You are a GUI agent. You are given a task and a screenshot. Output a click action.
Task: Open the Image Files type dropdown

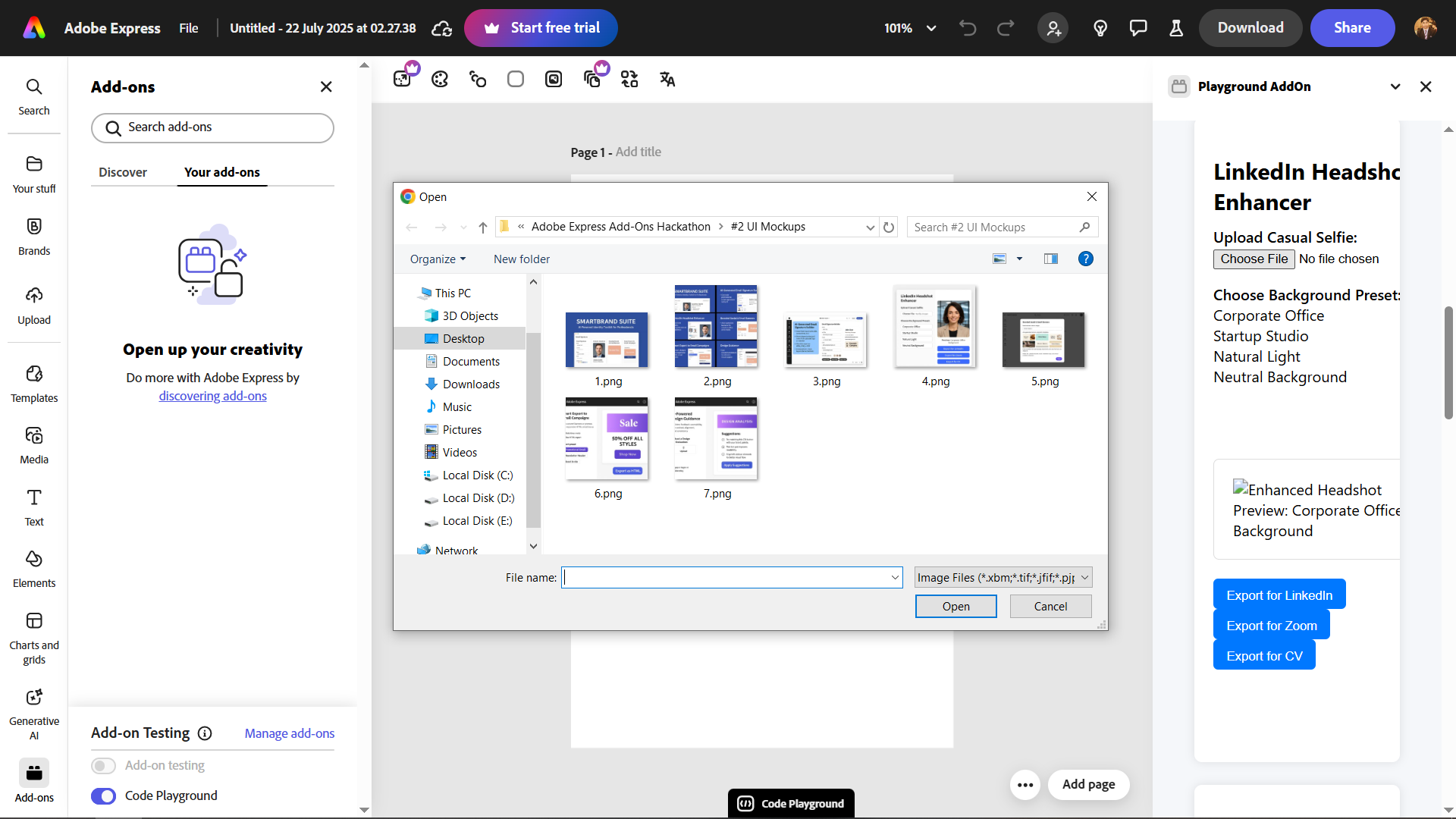[x=1003, y=577]
